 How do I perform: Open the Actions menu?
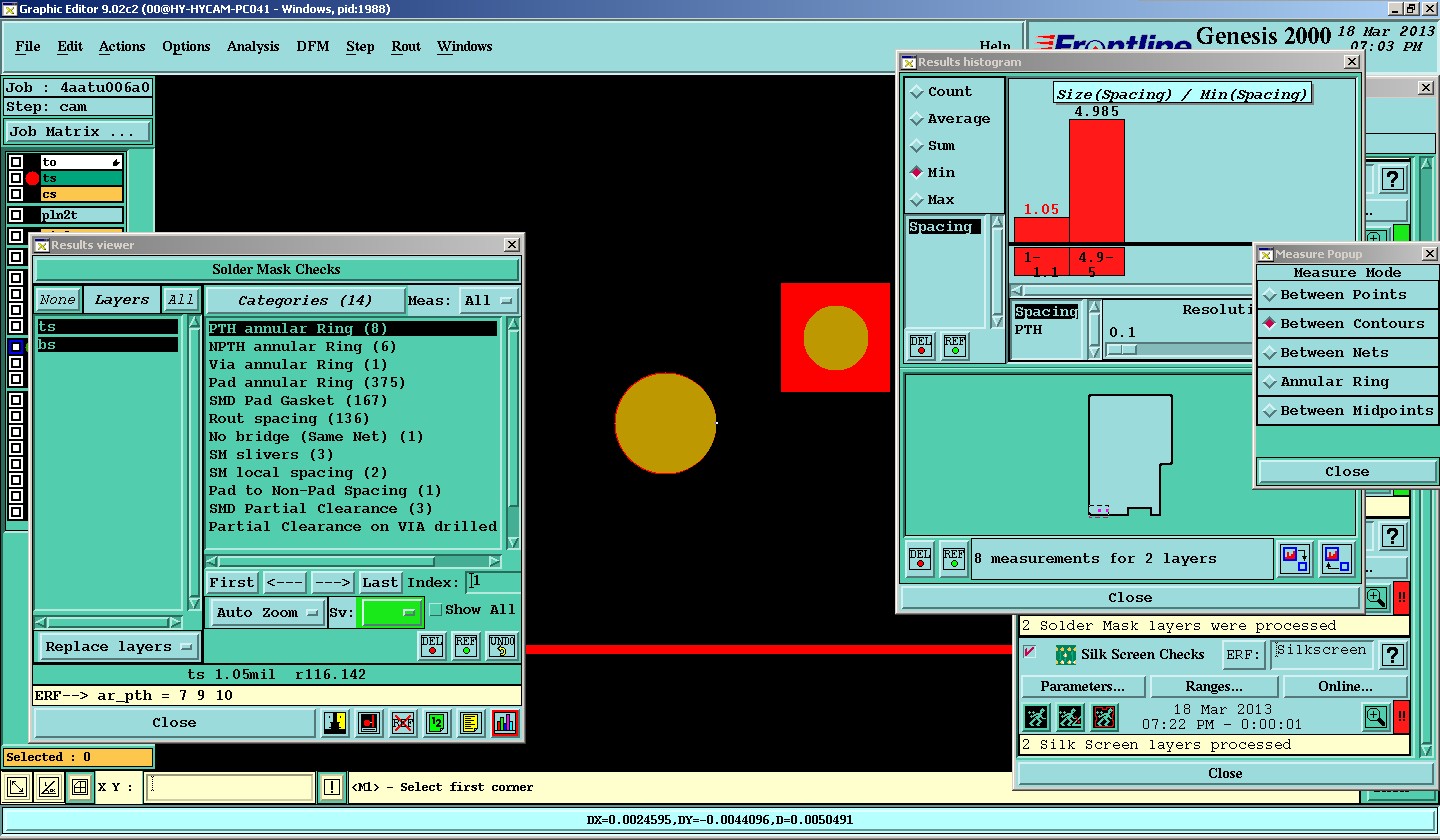pos(122,46)
